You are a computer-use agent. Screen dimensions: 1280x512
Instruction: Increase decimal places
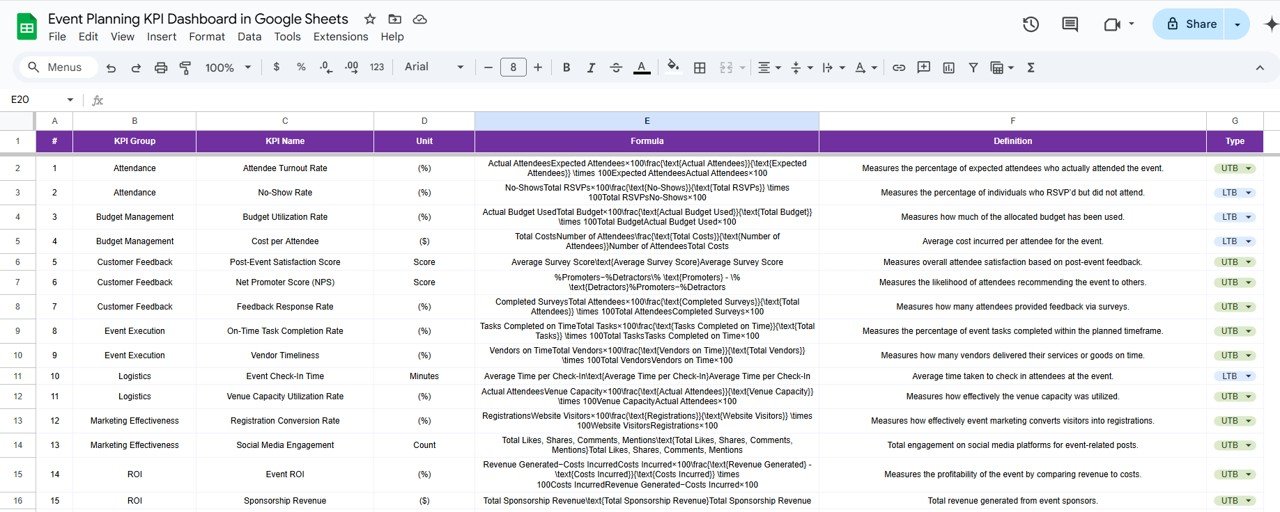[351, 67]
